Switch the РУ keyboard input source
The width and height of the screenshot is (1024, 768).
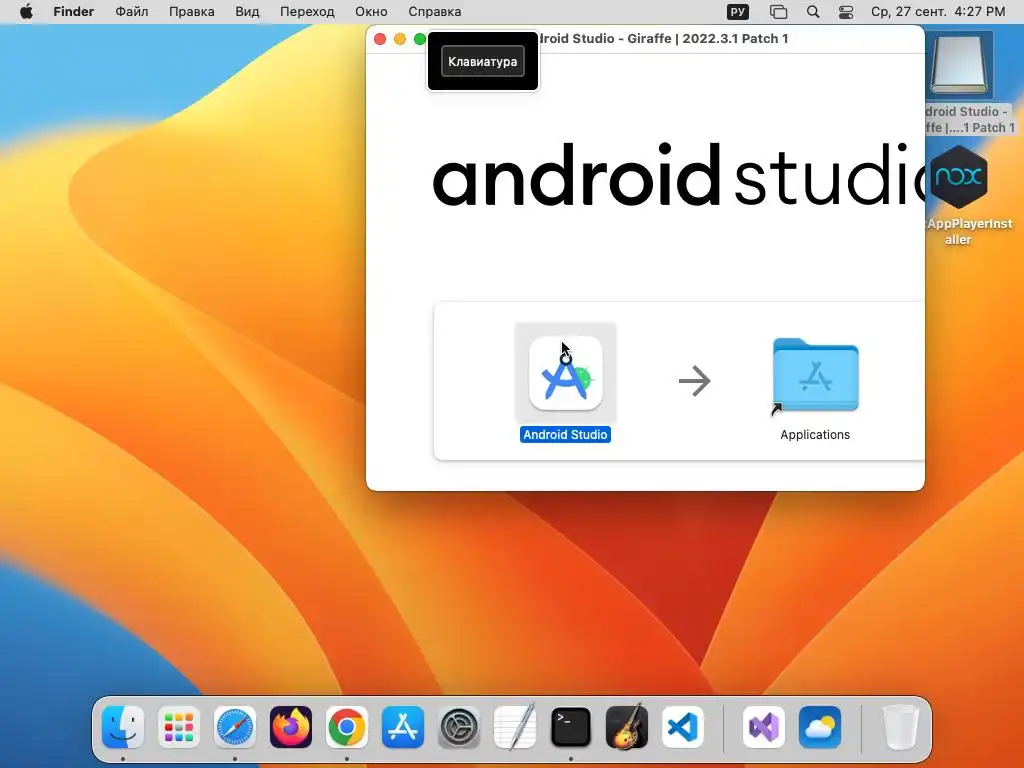tap(738, 12)
